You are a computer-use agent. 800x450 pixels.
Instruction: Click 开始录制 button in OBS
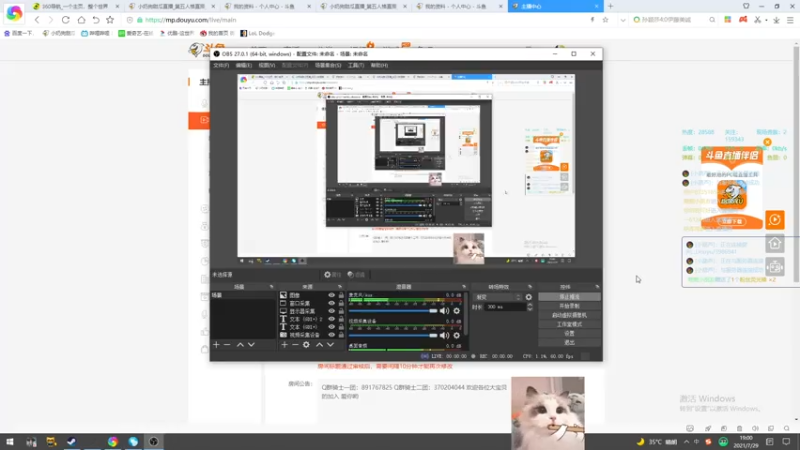[569, 306]
